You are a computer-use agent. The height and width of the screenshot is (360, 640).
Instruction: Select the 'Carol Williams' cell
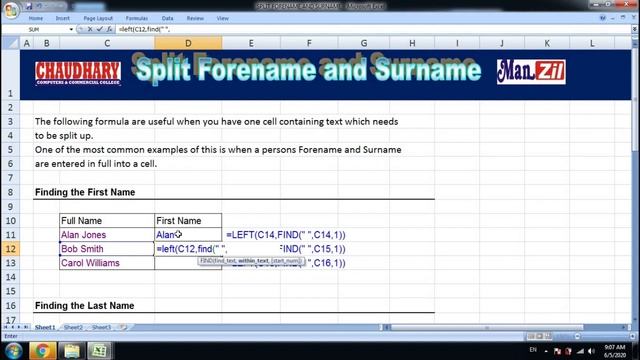tap(107, 263)
